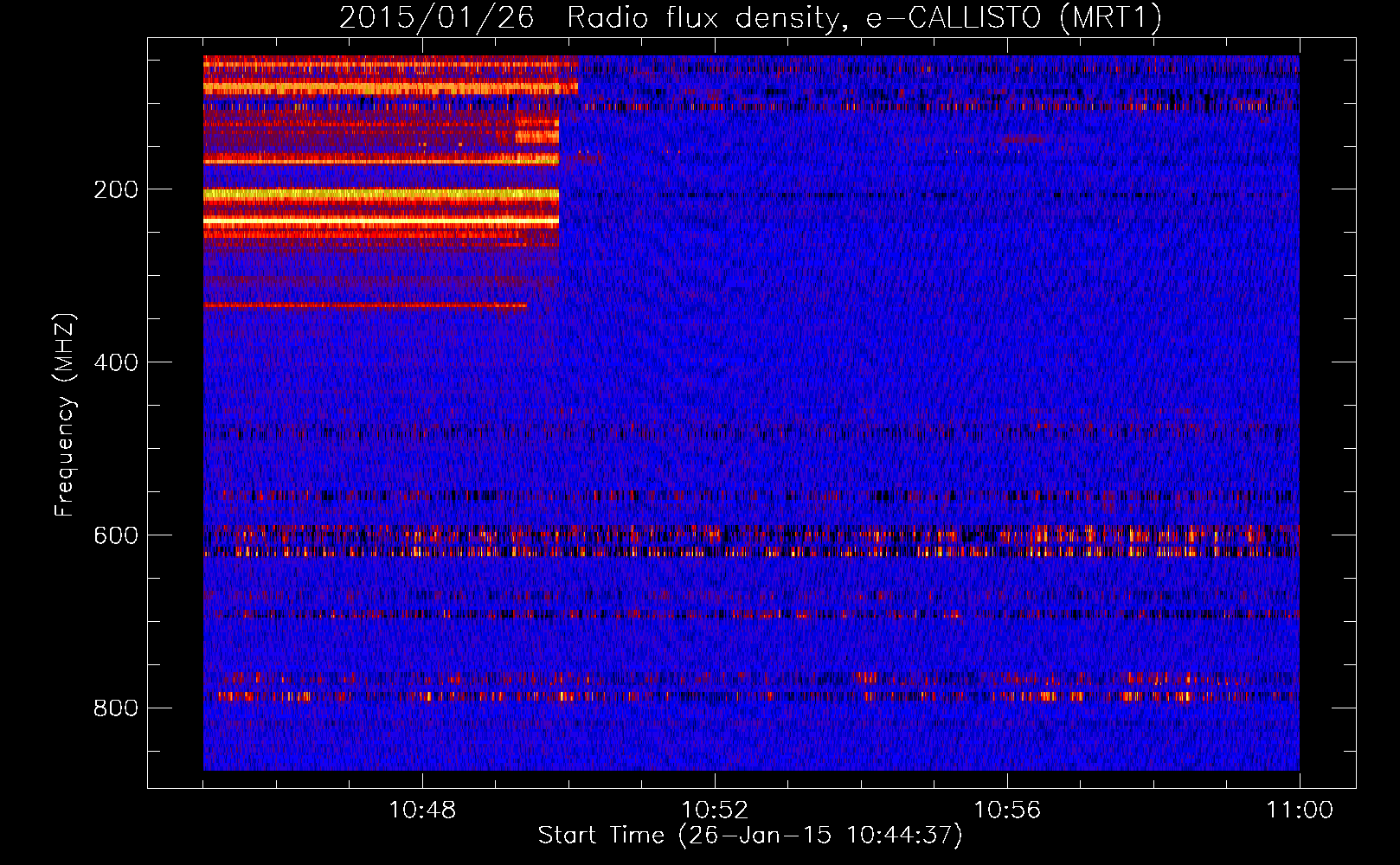Click the thin red line near 340 MHz
The height and width of the screenshot is (865, 1400).
tap(365, 305)
